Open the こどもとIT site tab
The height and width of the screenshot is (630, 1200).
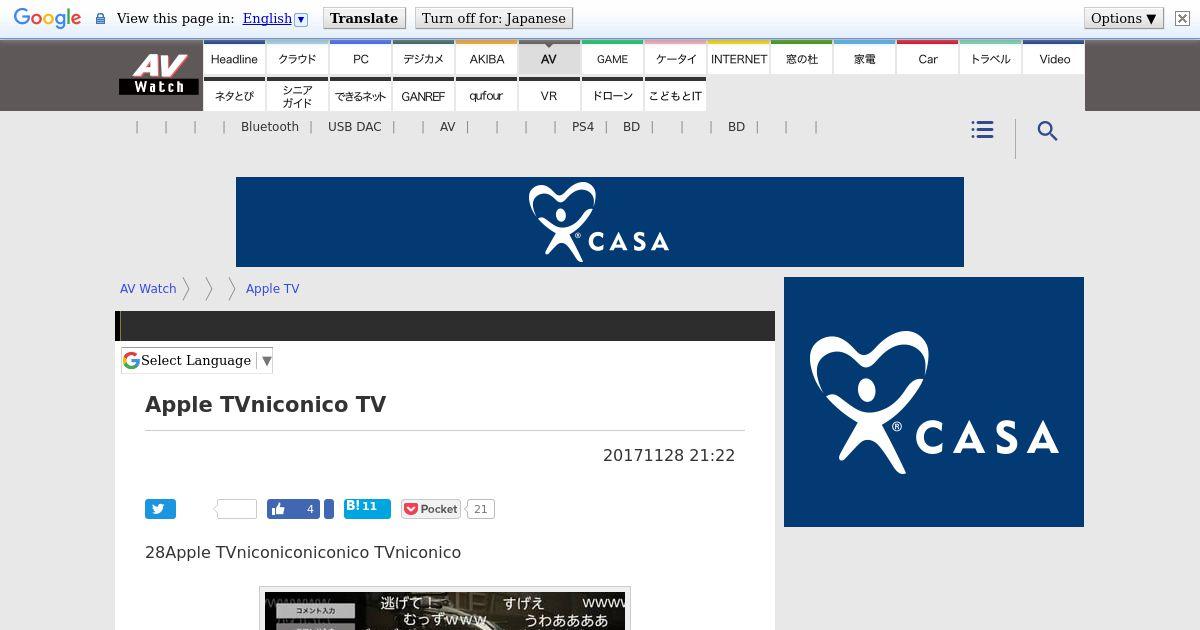pos(676,95)
